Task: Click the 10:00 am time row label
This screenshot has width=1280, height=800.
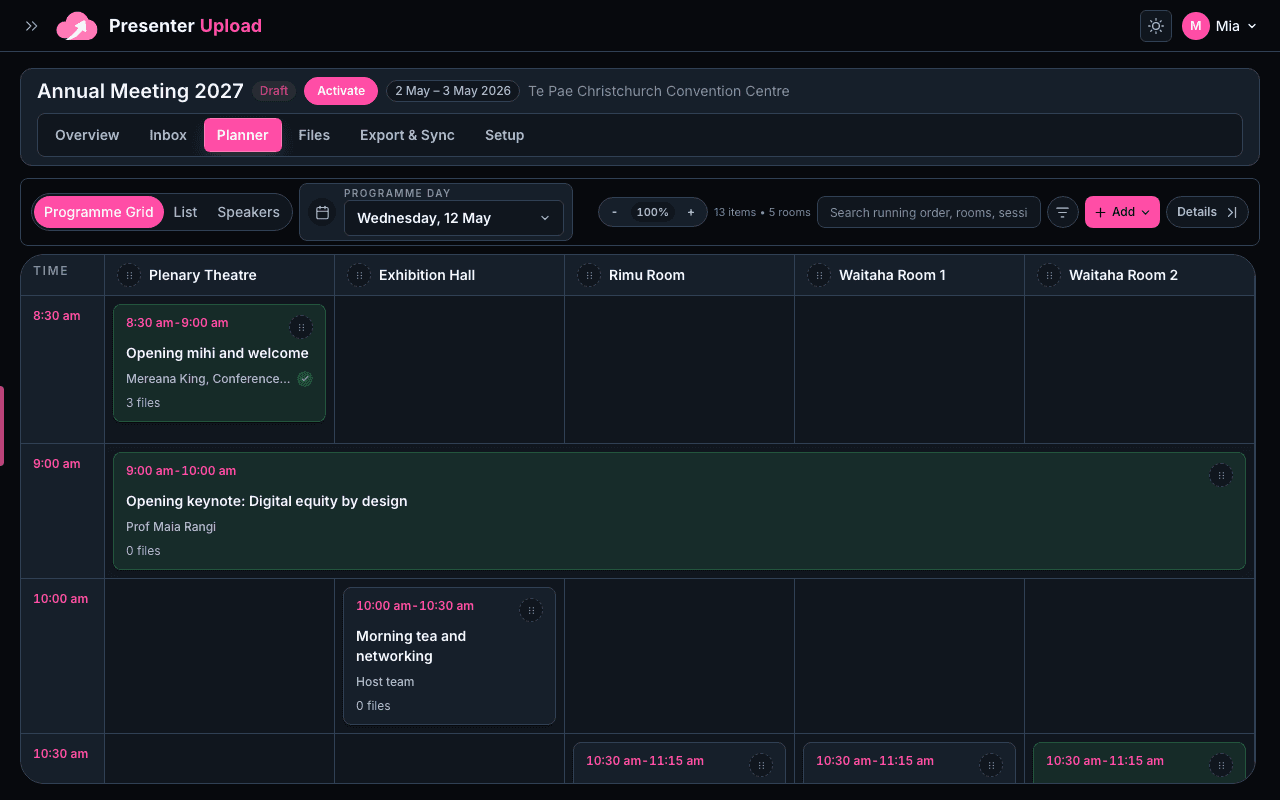Action: tap(61, 599)
